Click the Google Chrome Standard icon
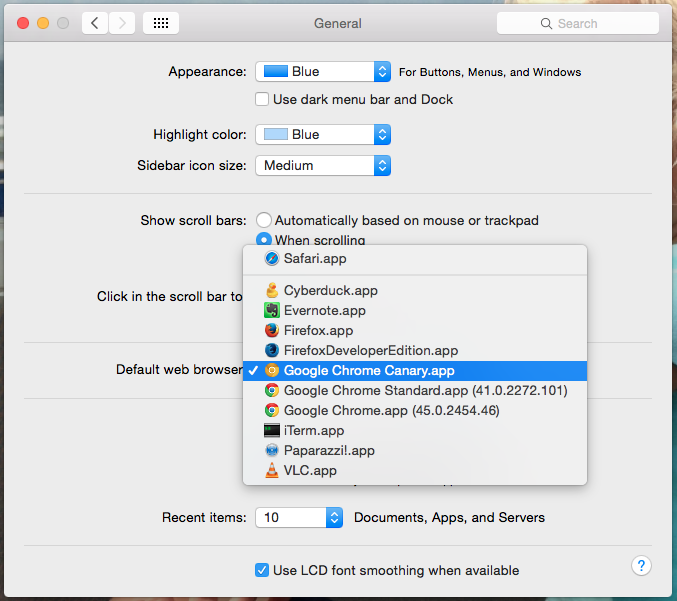Image resolution: width=677 pixels, height=601 pixels. pyautogui.click(x=272, y=390)
